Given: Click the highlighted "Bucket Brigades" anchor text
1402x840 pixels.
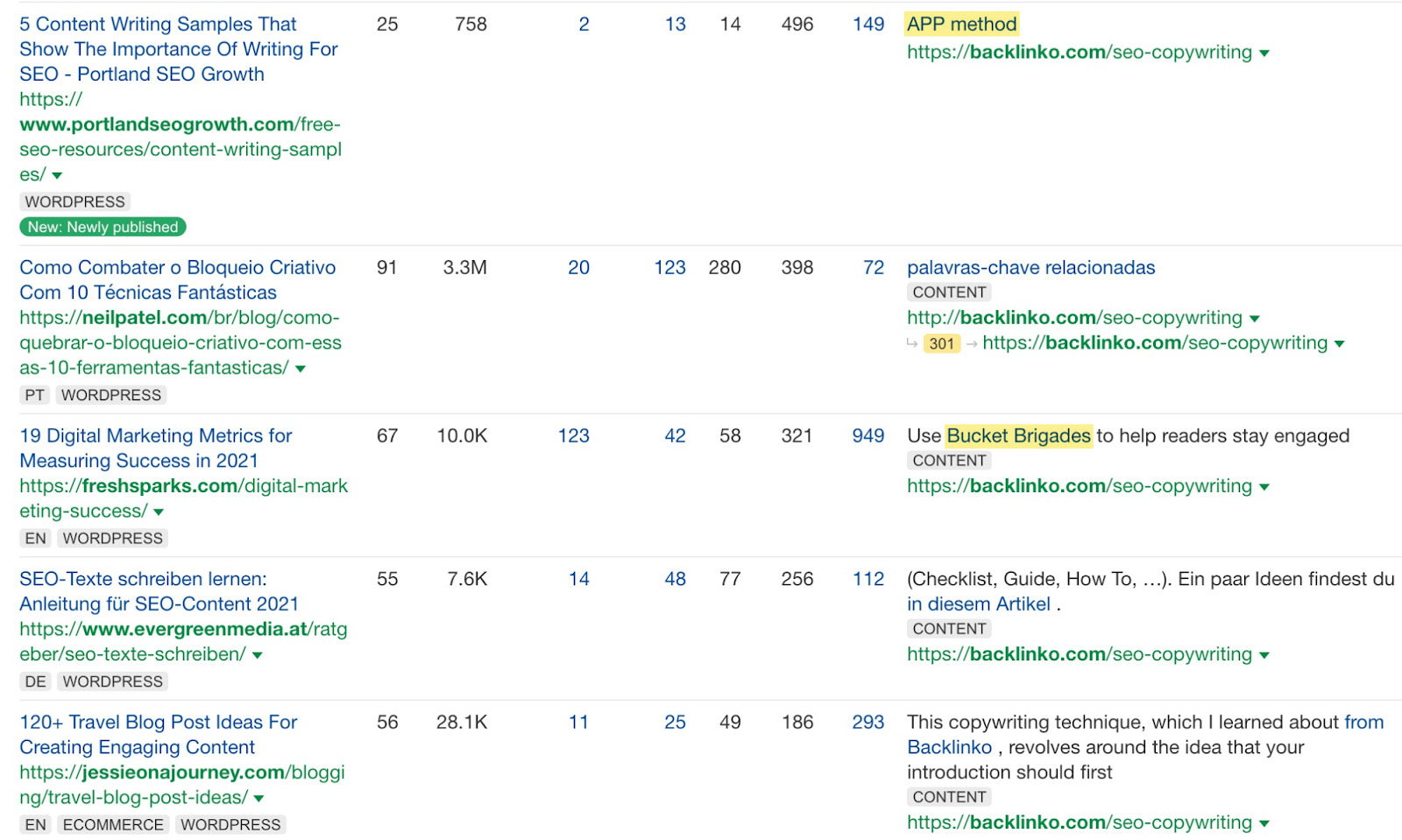Looking at the screenshot, I should click(1018, 435).
